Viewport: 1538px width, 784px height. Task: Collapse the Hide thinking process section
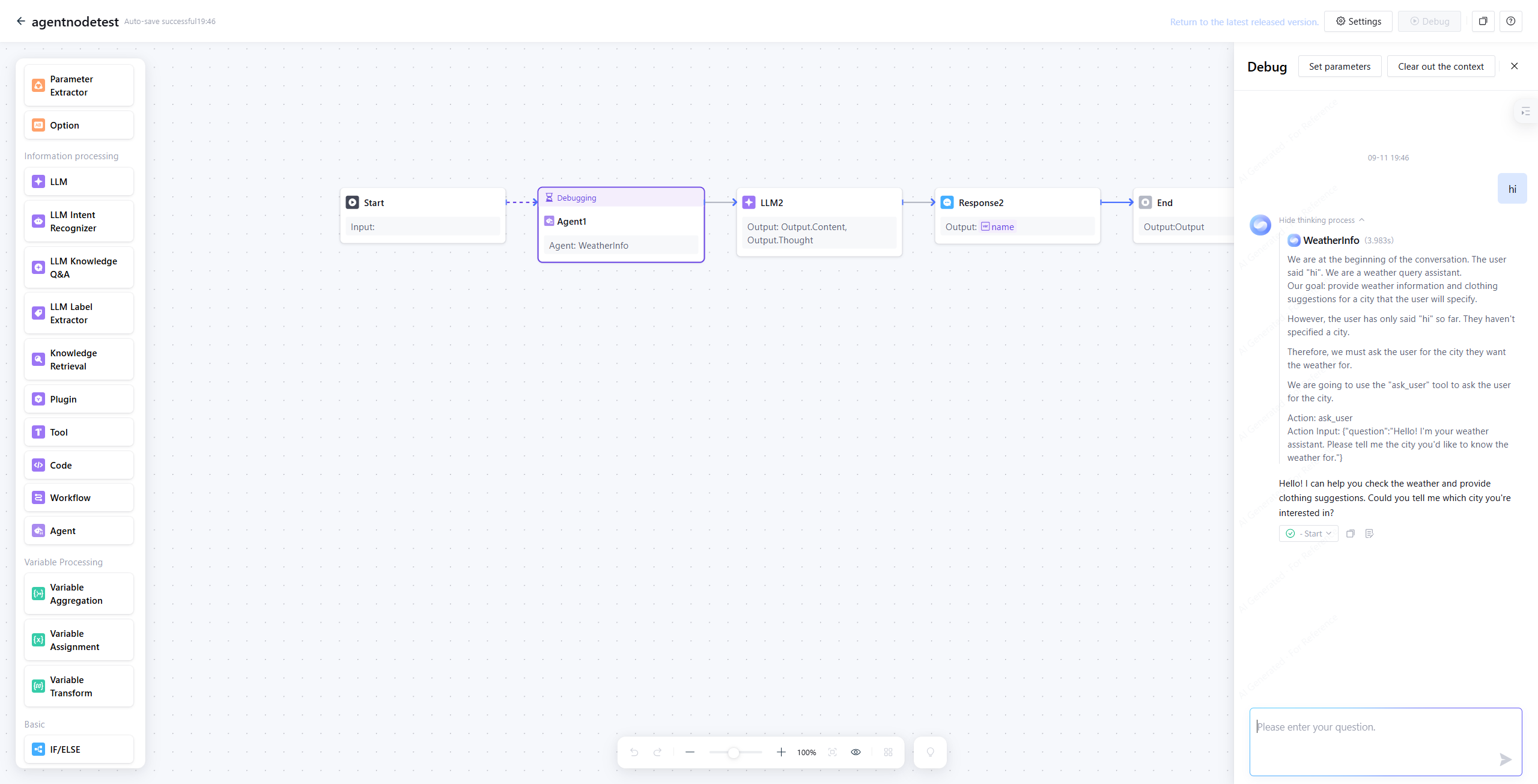coord(1321,220)
